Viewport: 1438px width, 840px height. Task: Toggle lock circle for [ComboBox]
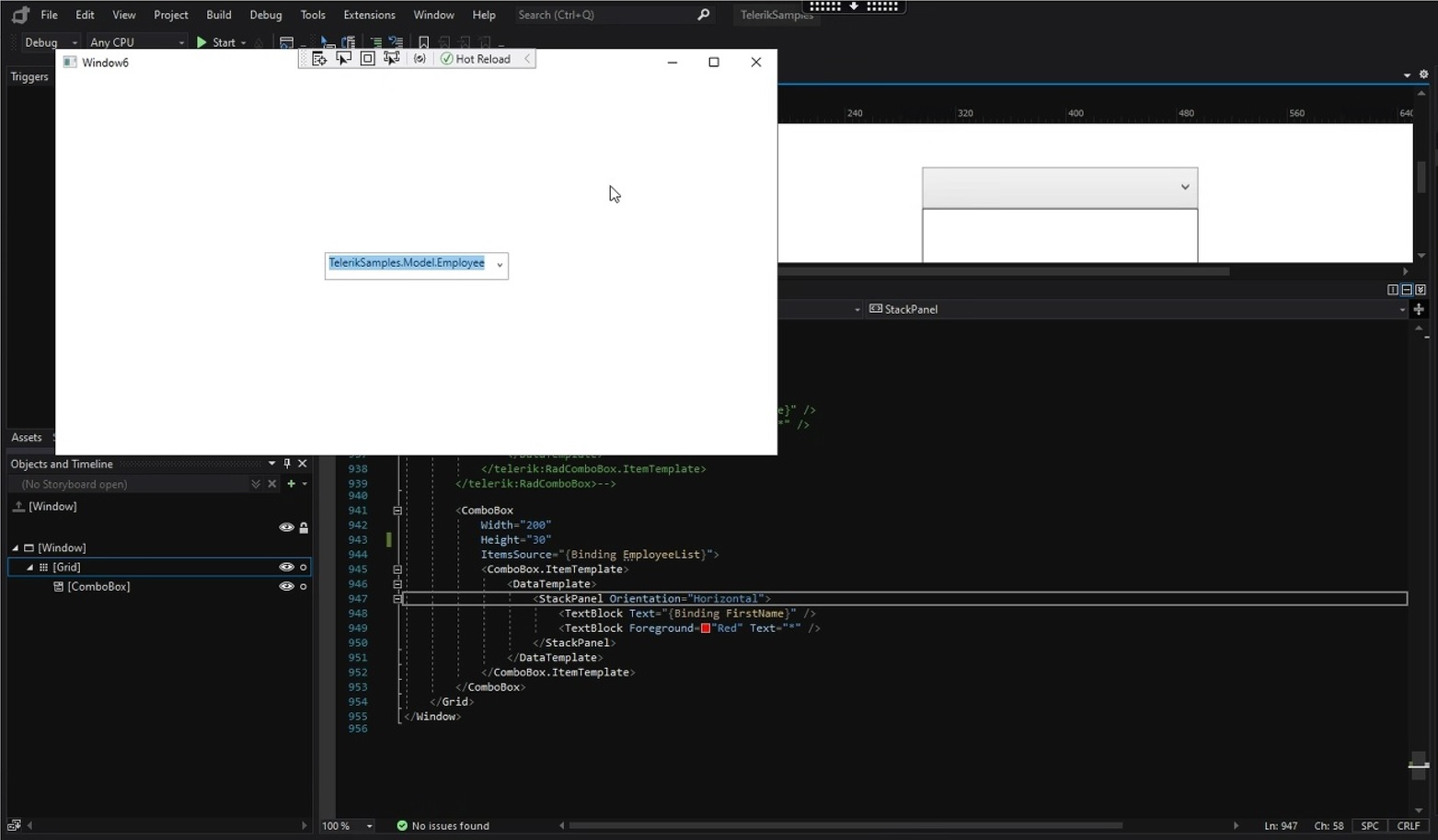304,587
